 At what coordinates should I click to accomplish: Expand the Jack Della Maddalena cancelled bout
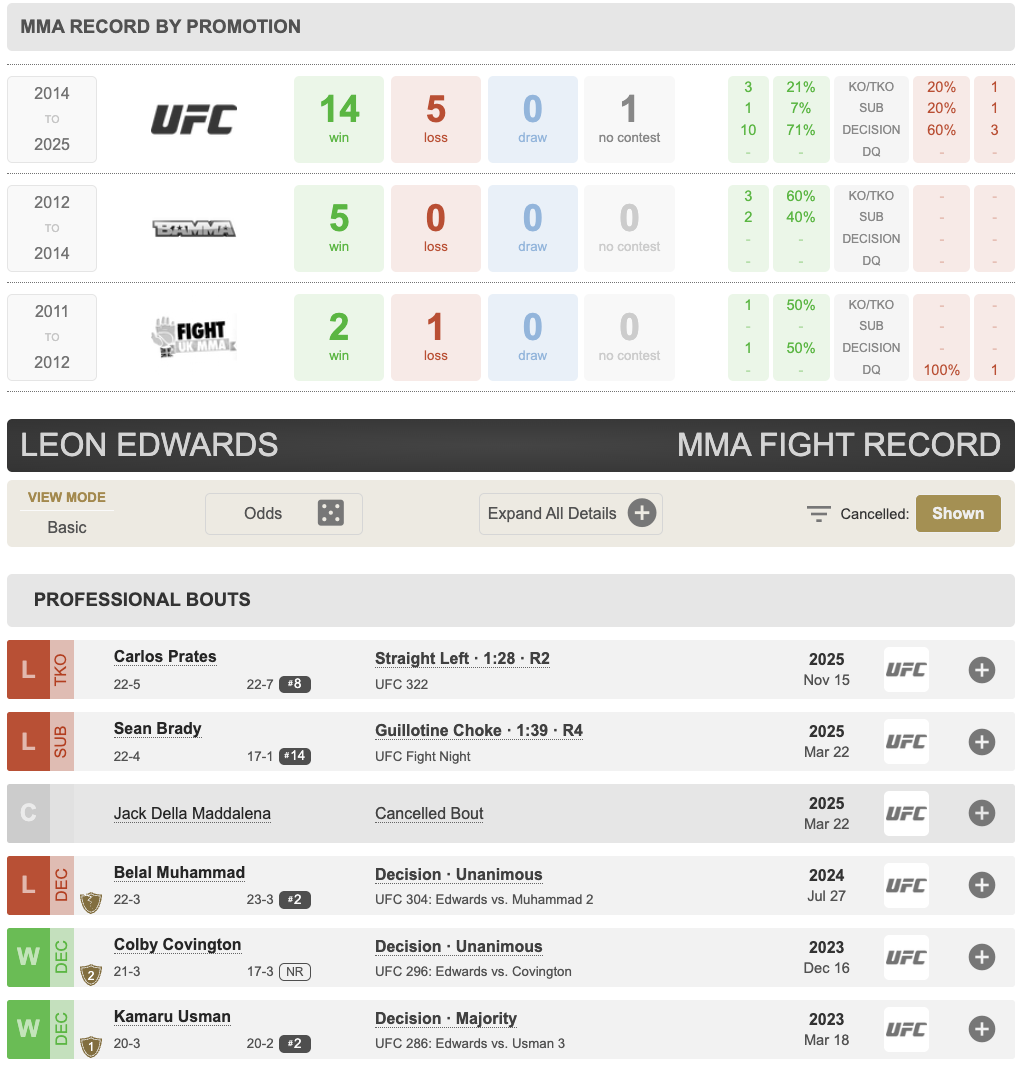click(x=981, y=814)
